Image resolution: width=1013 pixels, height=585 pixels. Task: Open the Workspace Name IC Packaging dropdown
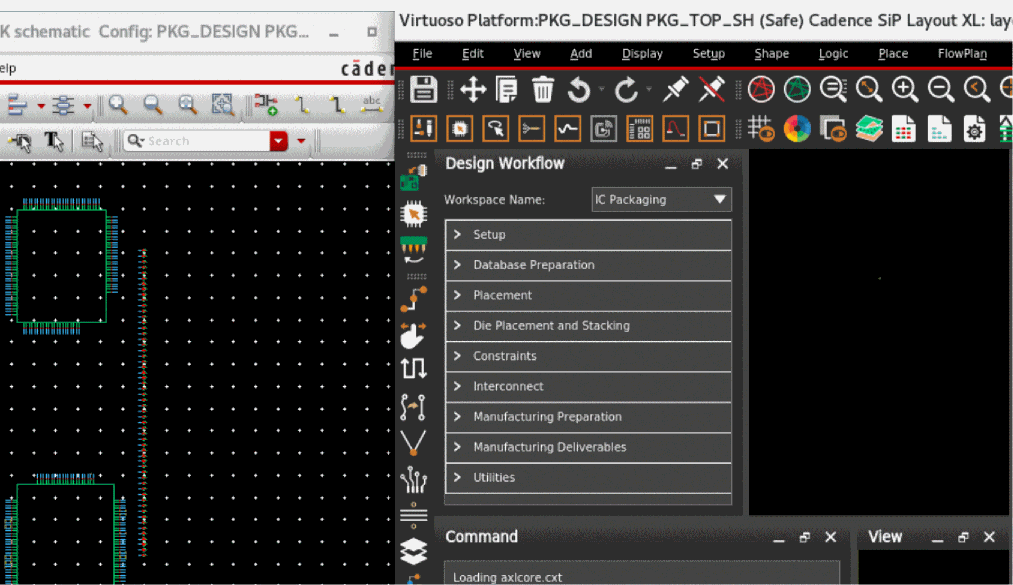tap(661, 200)
